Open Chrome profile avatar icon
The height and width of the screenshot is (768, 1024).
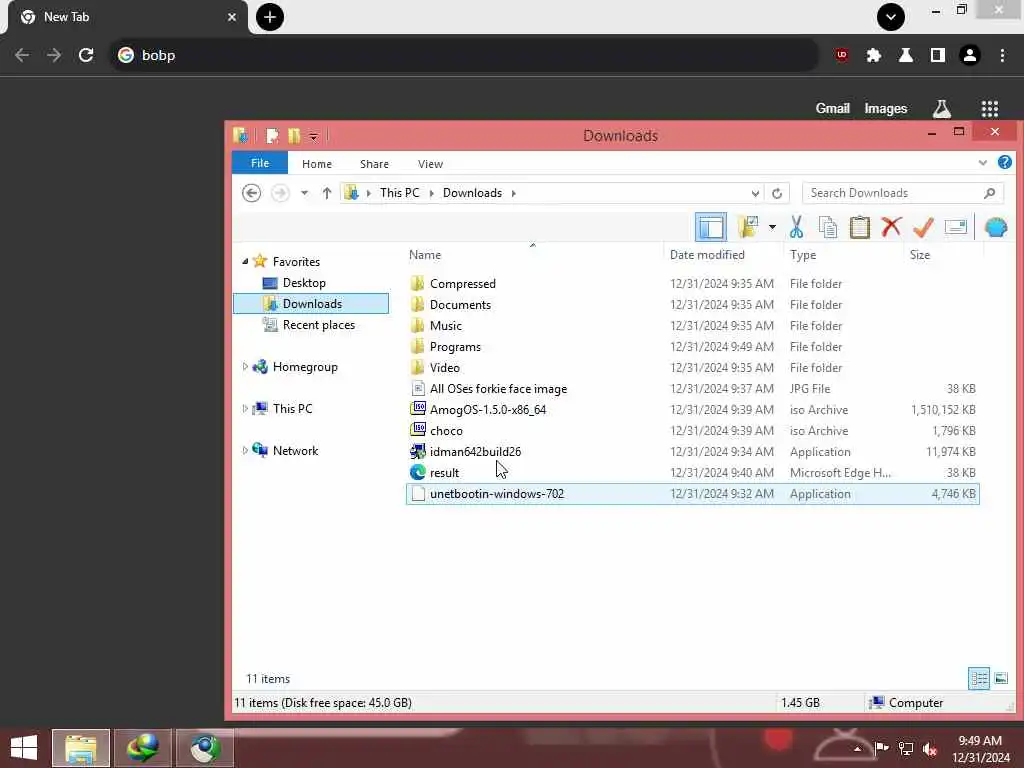(970, 55)
